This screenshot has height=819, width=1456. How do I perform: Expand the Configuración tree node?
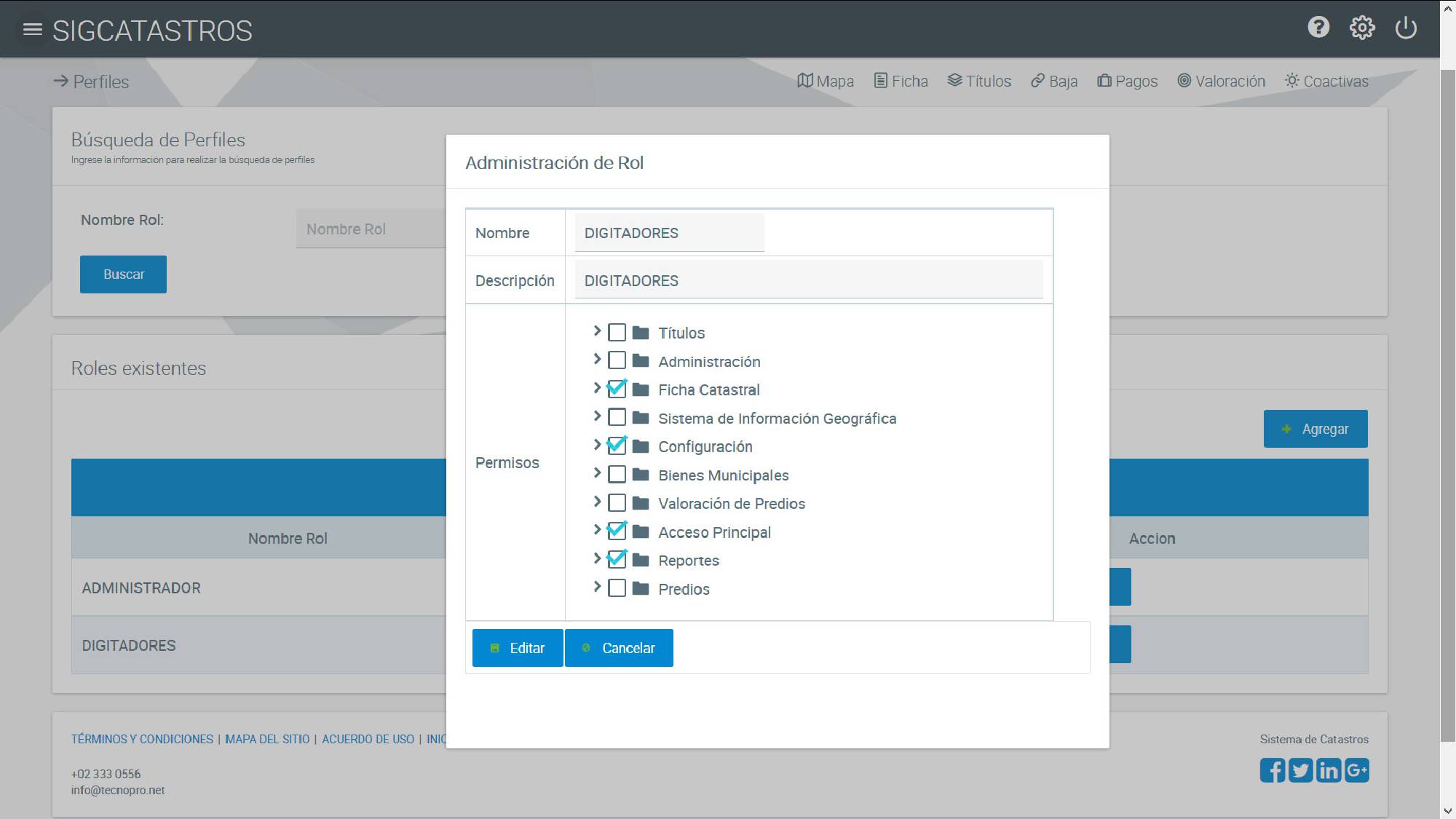tap(597, 445)
